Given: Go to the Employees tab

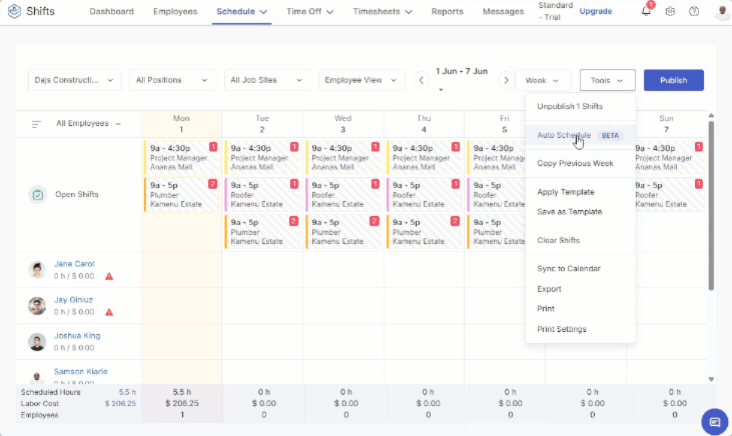Looking at the screenshot, I should click(175, 12).
